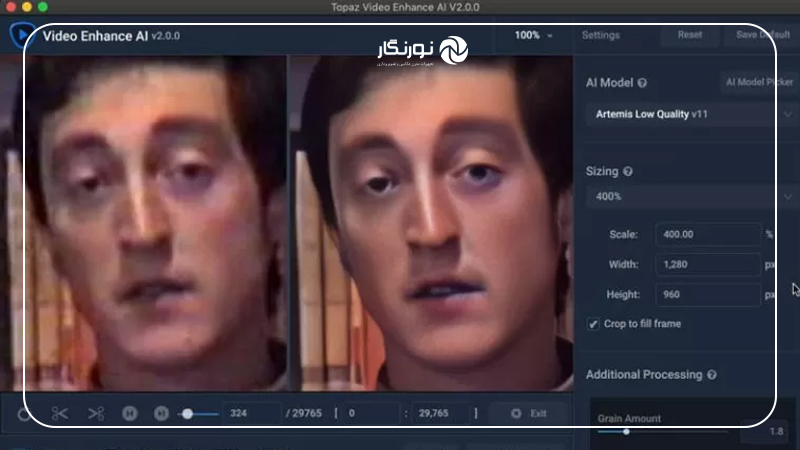Click the Width 1,280 field
Image resolution: width=800 pixels, height=450 pixels.
708,264
